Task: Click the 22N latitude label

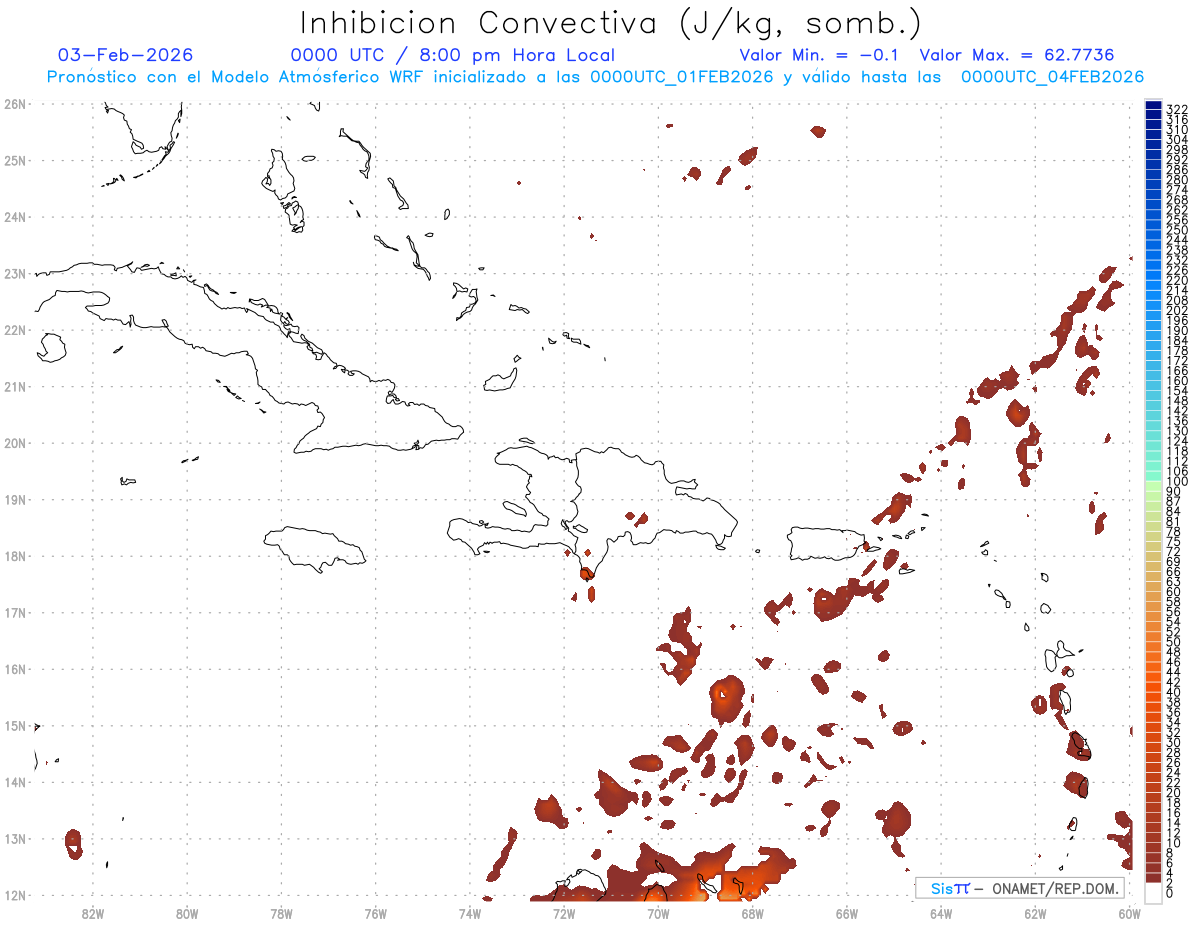Action: pos(15,330)
